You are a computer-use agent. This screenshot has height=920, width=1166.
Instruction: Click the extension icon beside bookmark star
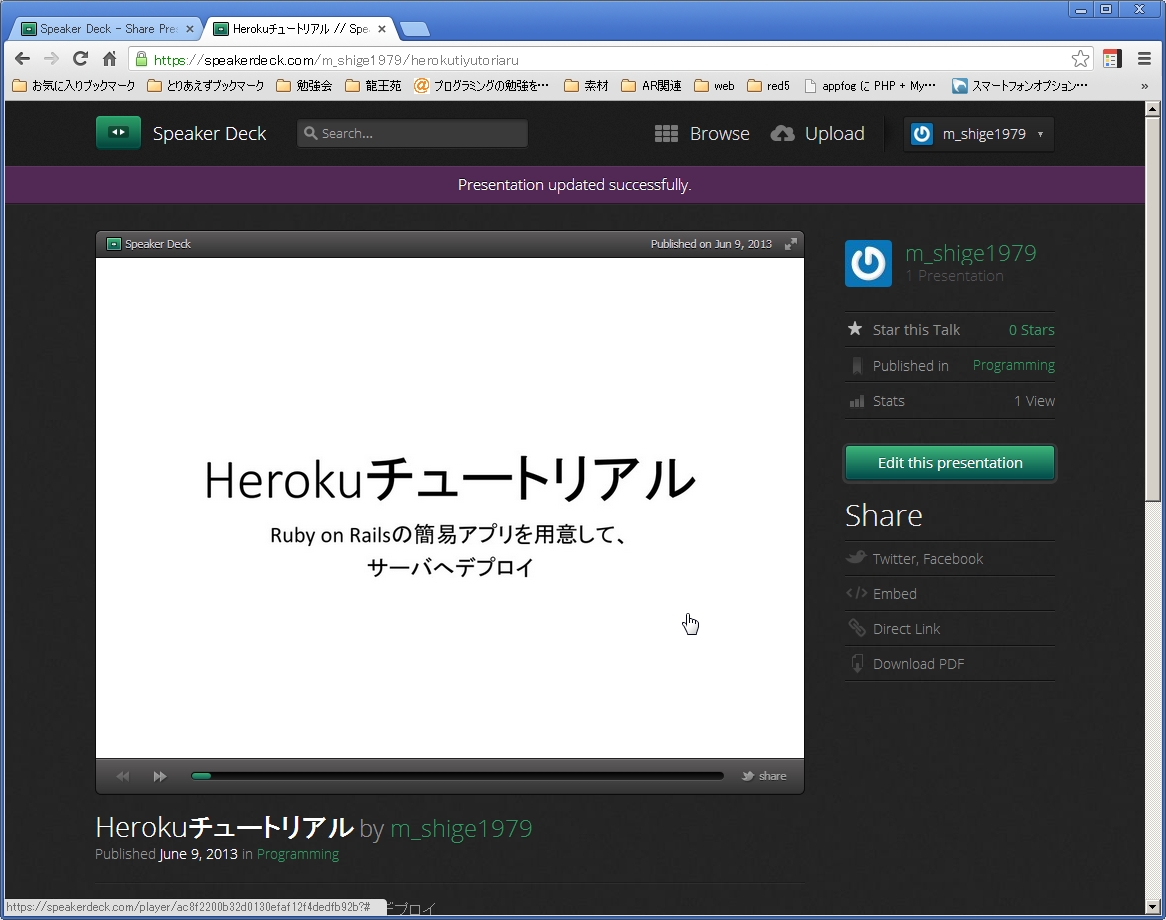coord(1112,59)
